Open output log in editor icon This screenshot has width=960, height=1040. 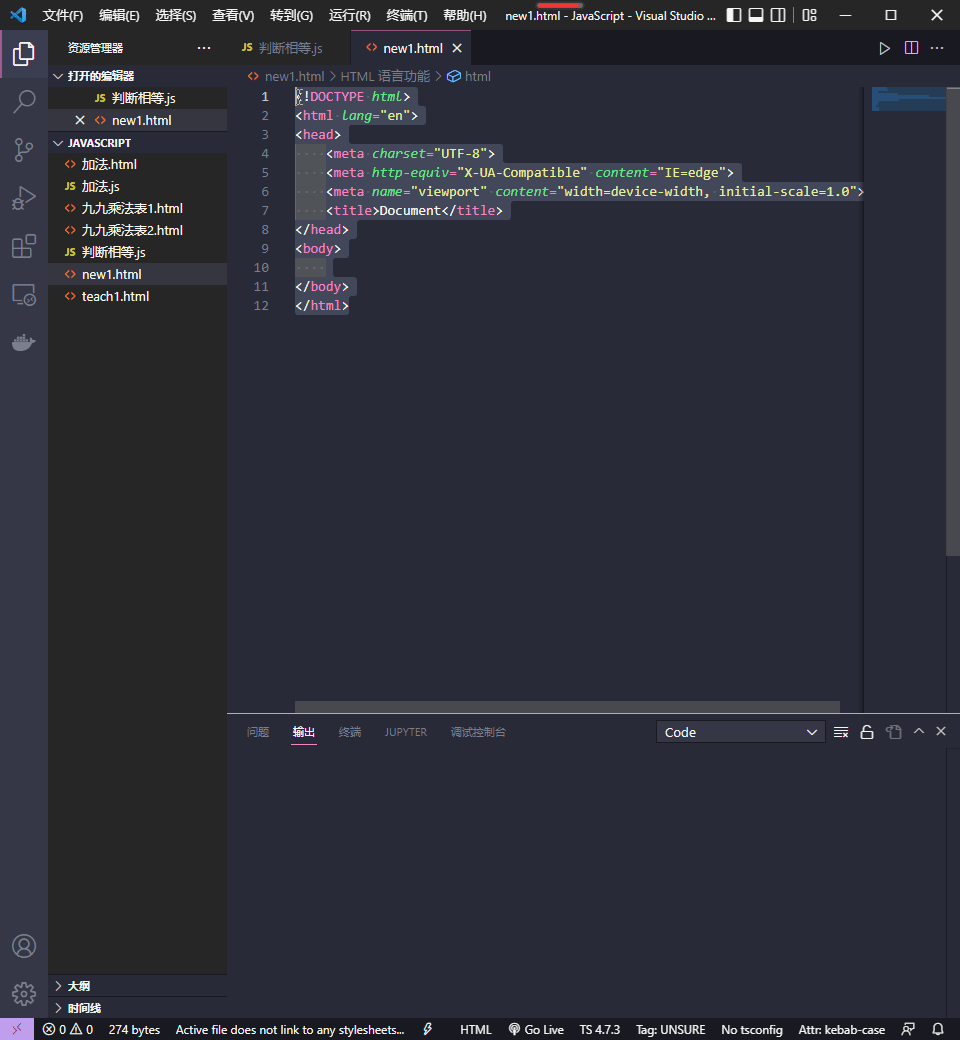tap(894, 732)
